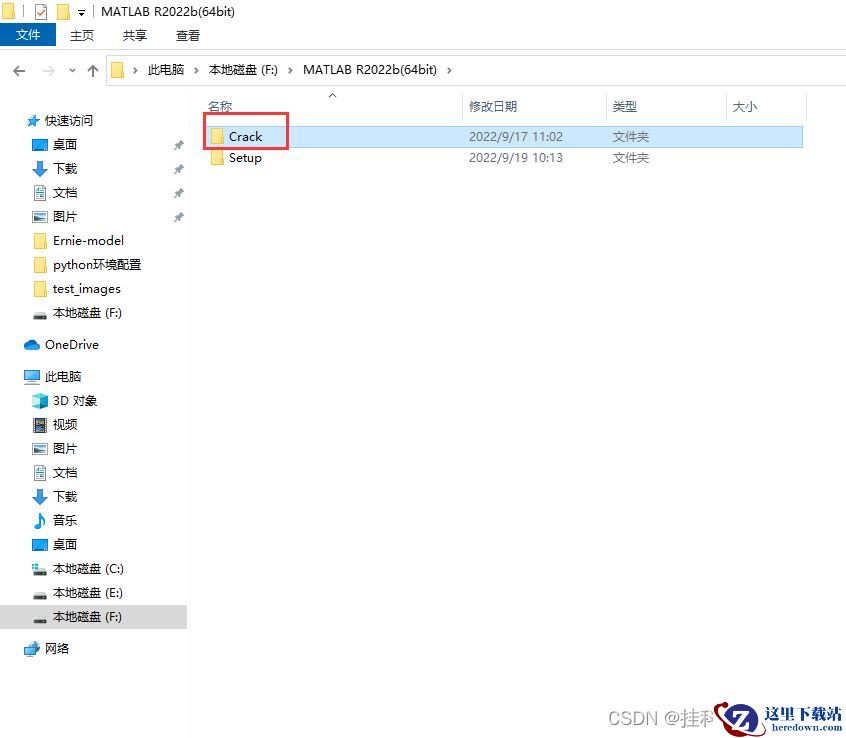The image size is (846, 738).
Task: Select 快速访问 in navigation pane
Action: pos(69,120)
